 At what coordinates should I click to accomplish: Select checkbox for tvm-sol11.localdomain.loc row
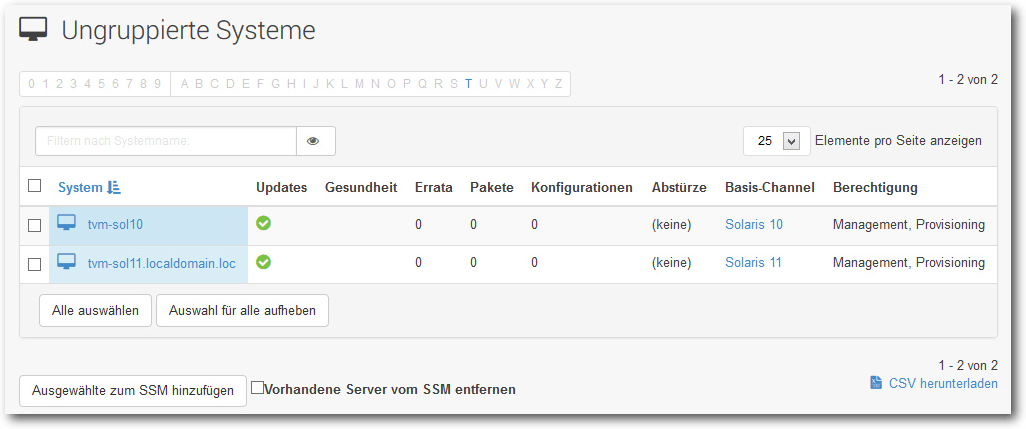34,265
